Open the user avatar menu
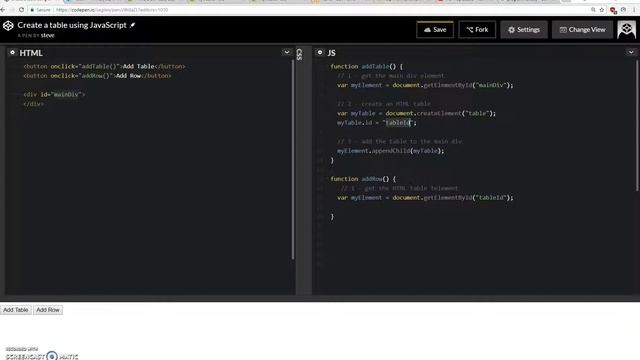Image resolution: width=640 pixels, height=360 pixels. [x=627, y=29]
